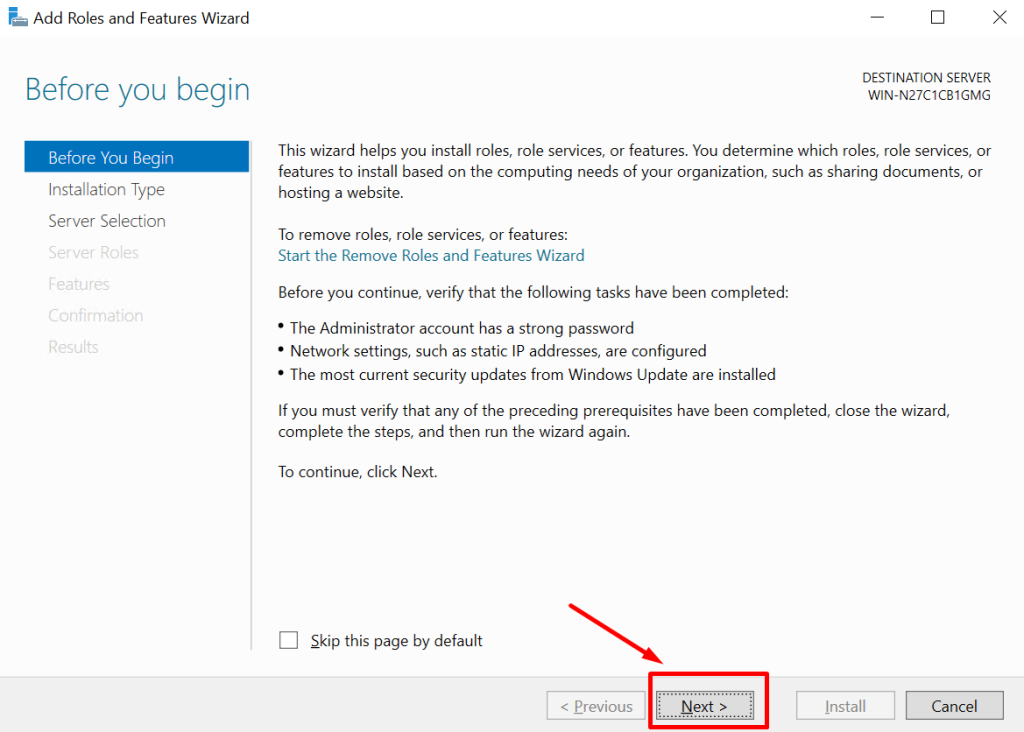
Task: Go to Installation Type step
Action: (x=106, y=190)
